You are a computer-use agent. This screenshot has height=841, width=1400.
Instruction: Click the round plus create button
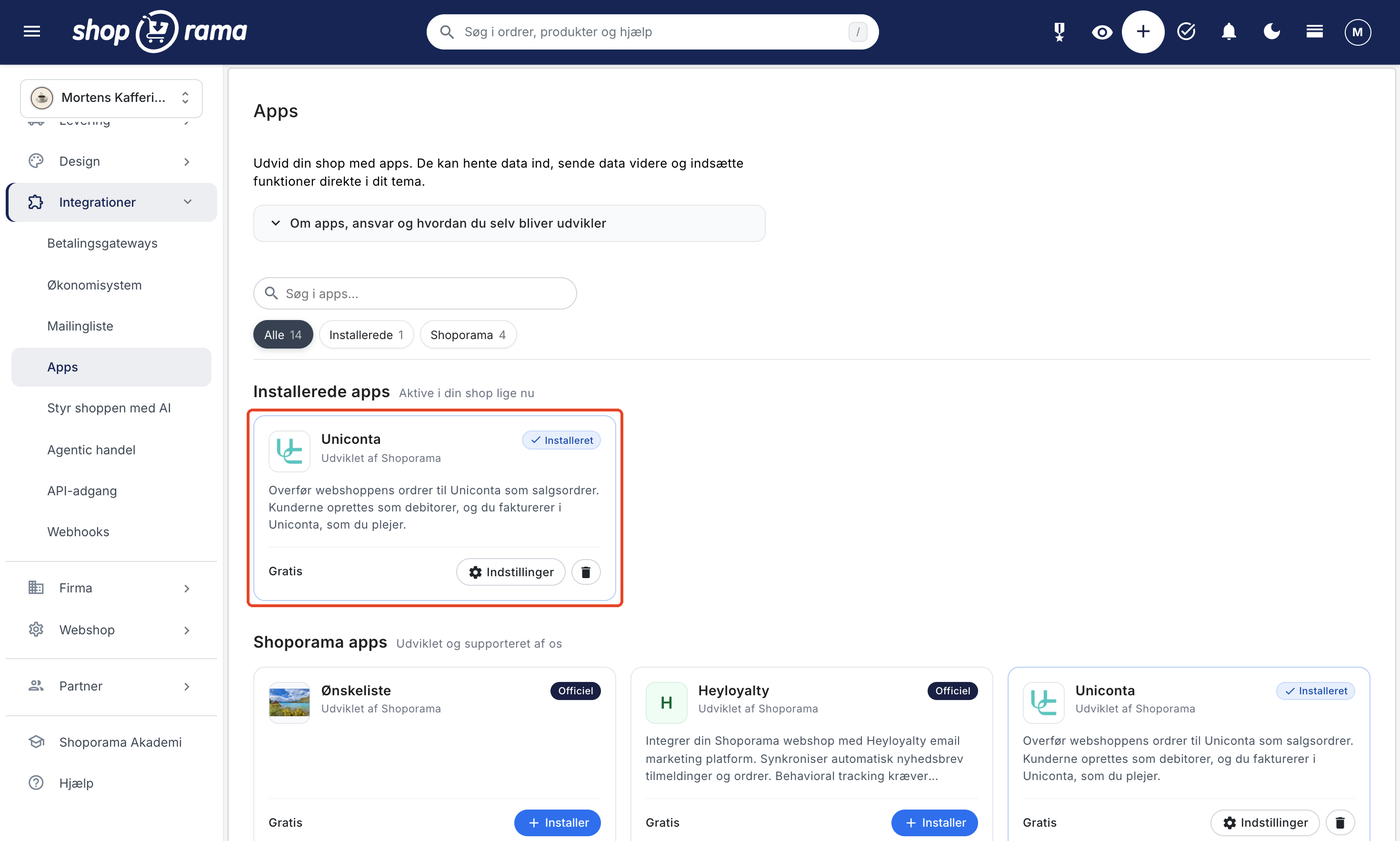[1143, 32]
